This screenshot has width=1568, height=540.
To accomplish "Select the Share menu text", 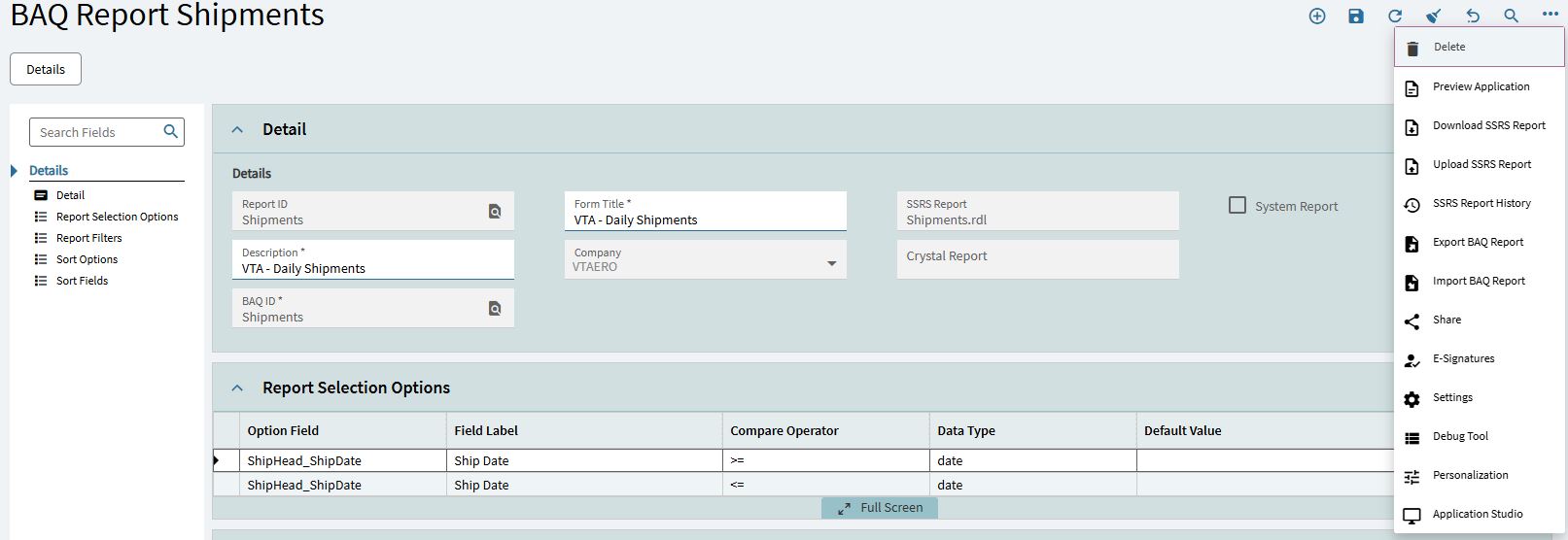I will pyautogui.click(x=1446, y=320).
